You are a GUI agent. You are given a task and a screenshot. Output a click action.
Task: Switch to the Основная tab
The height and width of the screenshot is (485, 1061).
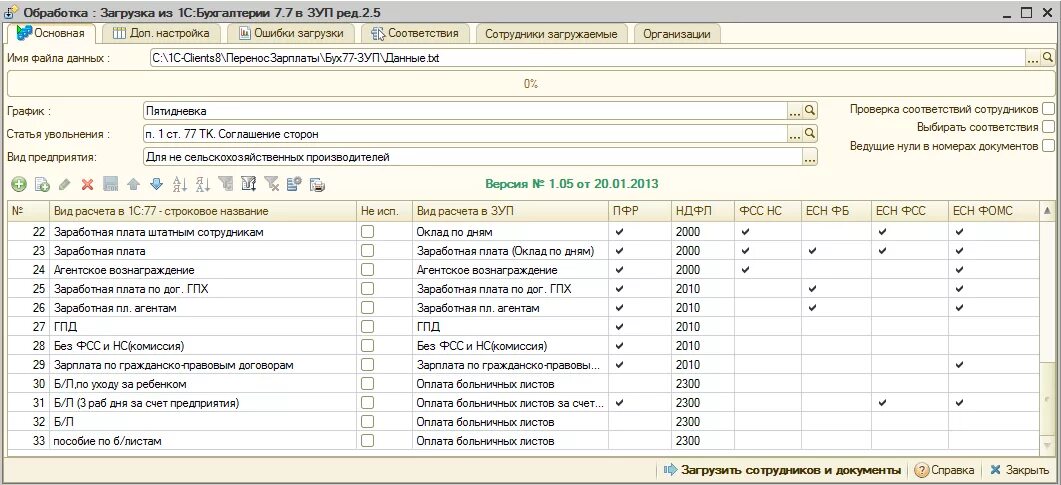[51, 33]
